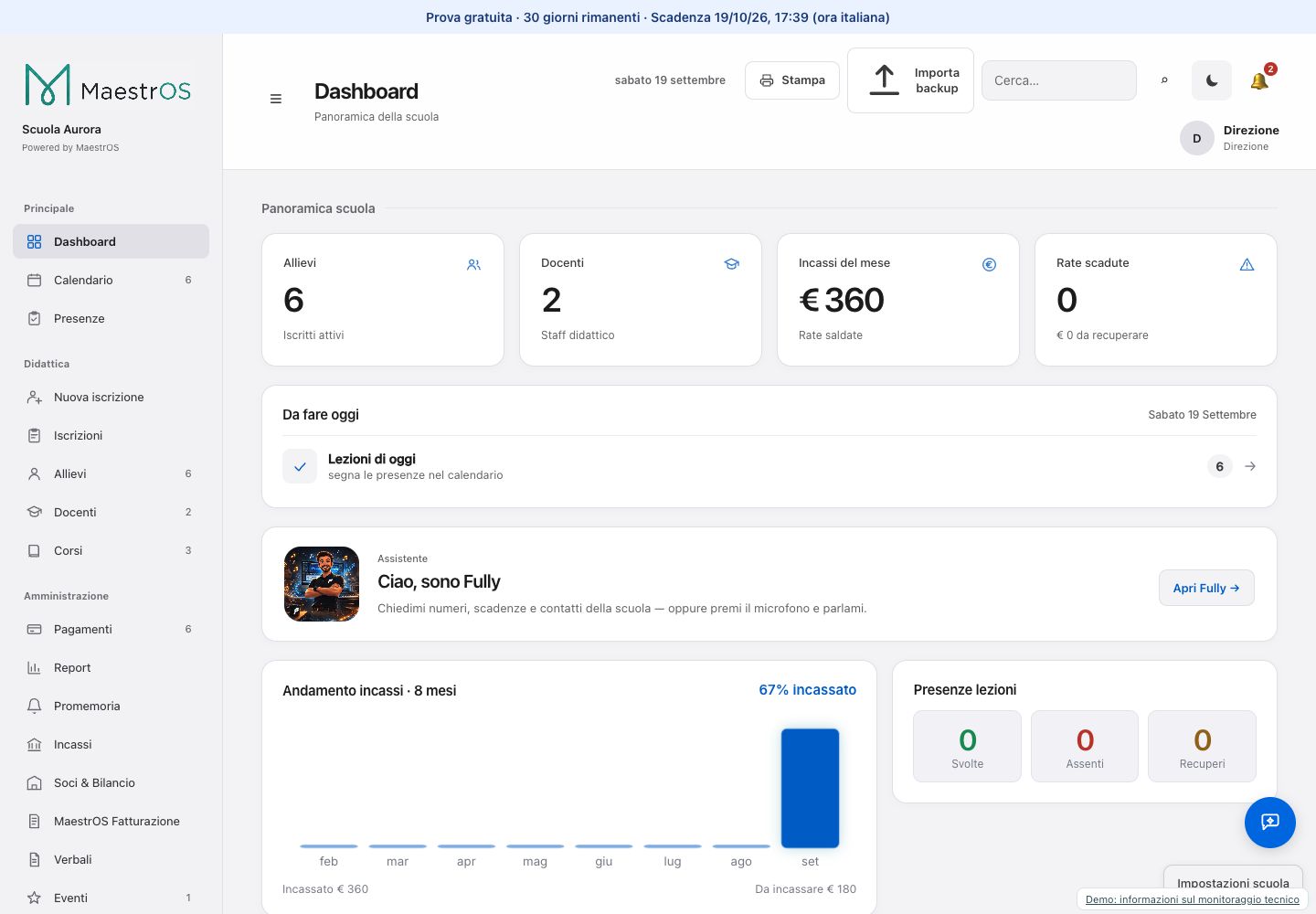Click the Docenti card graduation cap icon
1316x914 pixels.
tap(731, 264)
